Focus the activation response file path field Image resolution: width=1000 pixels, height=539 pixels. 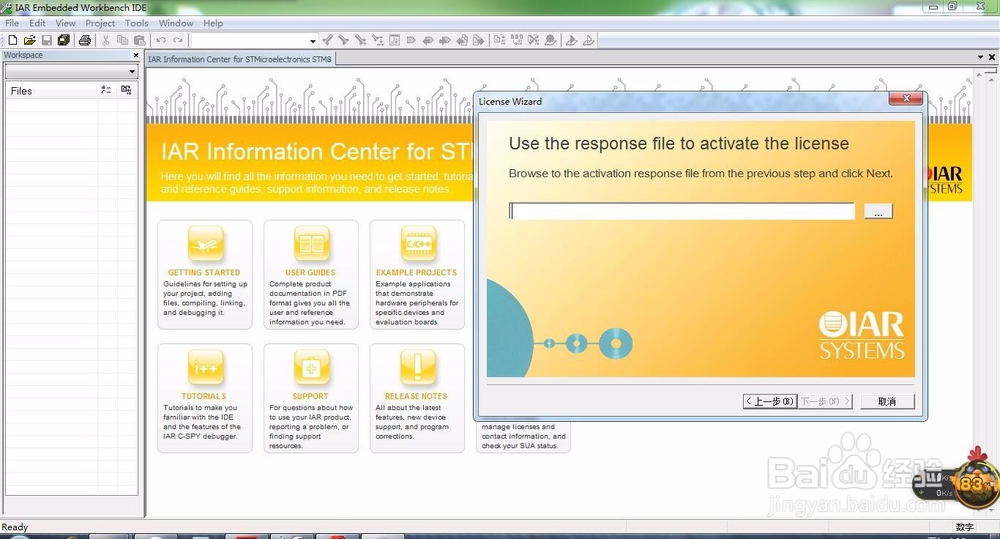pyautogui.click(x=681, y=211)
